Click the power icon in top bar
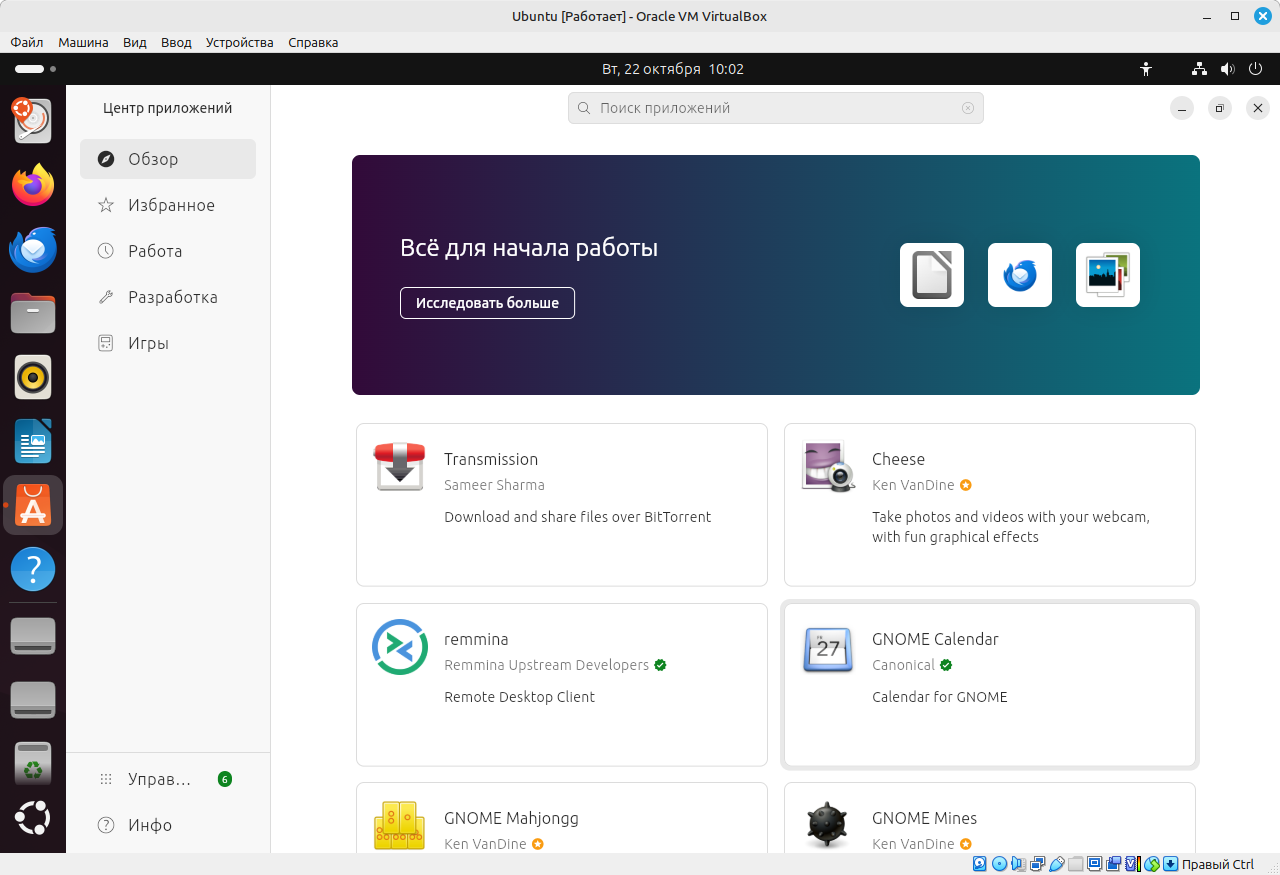1280x875 pixels. 1256,69
